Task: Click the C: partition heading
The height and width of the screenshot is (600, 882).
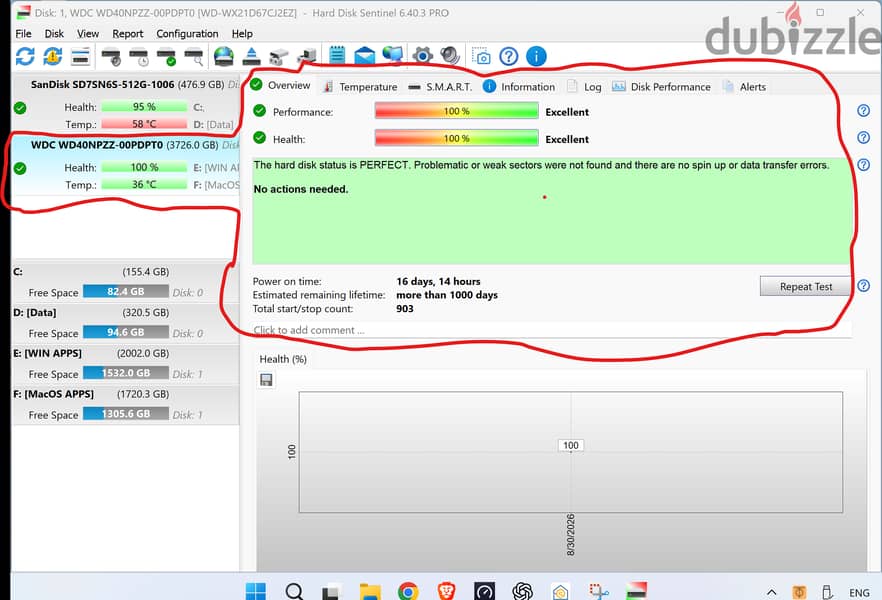Action: click(x=18, y=272)
